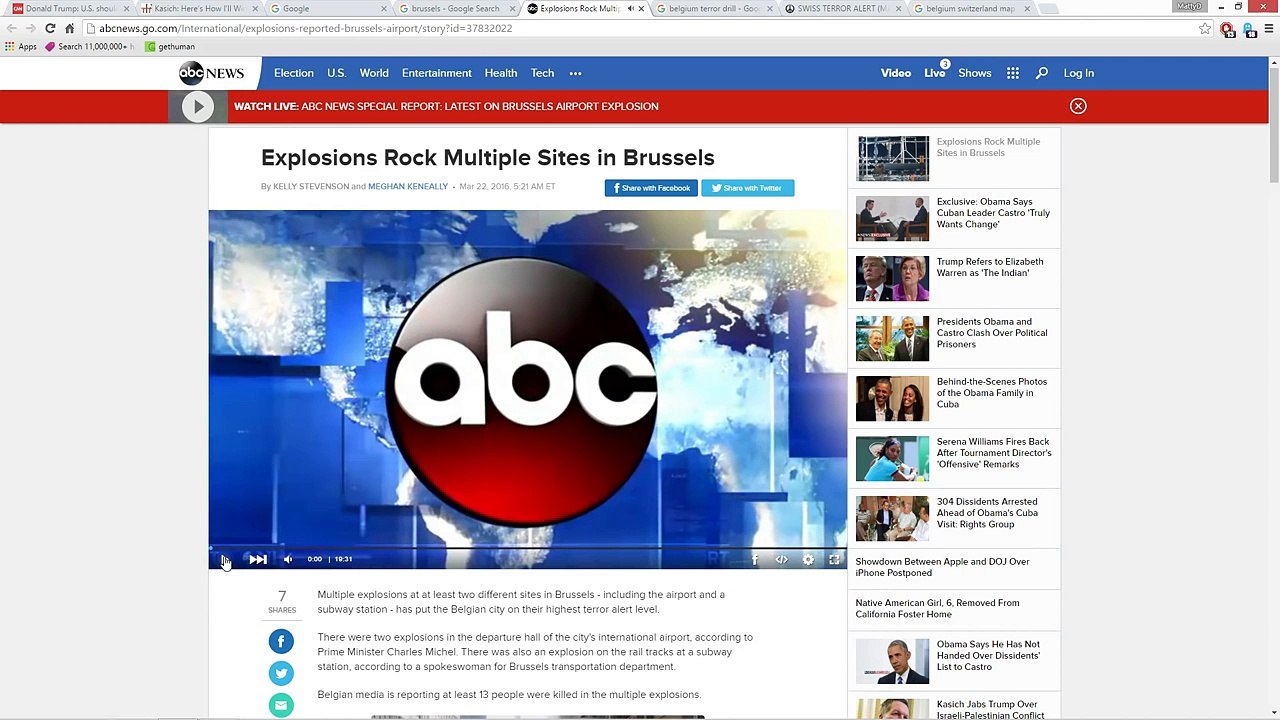Open the red ad-blocker extension icon
This screenshot has height=720, width=1280.
pos(1227,29)
